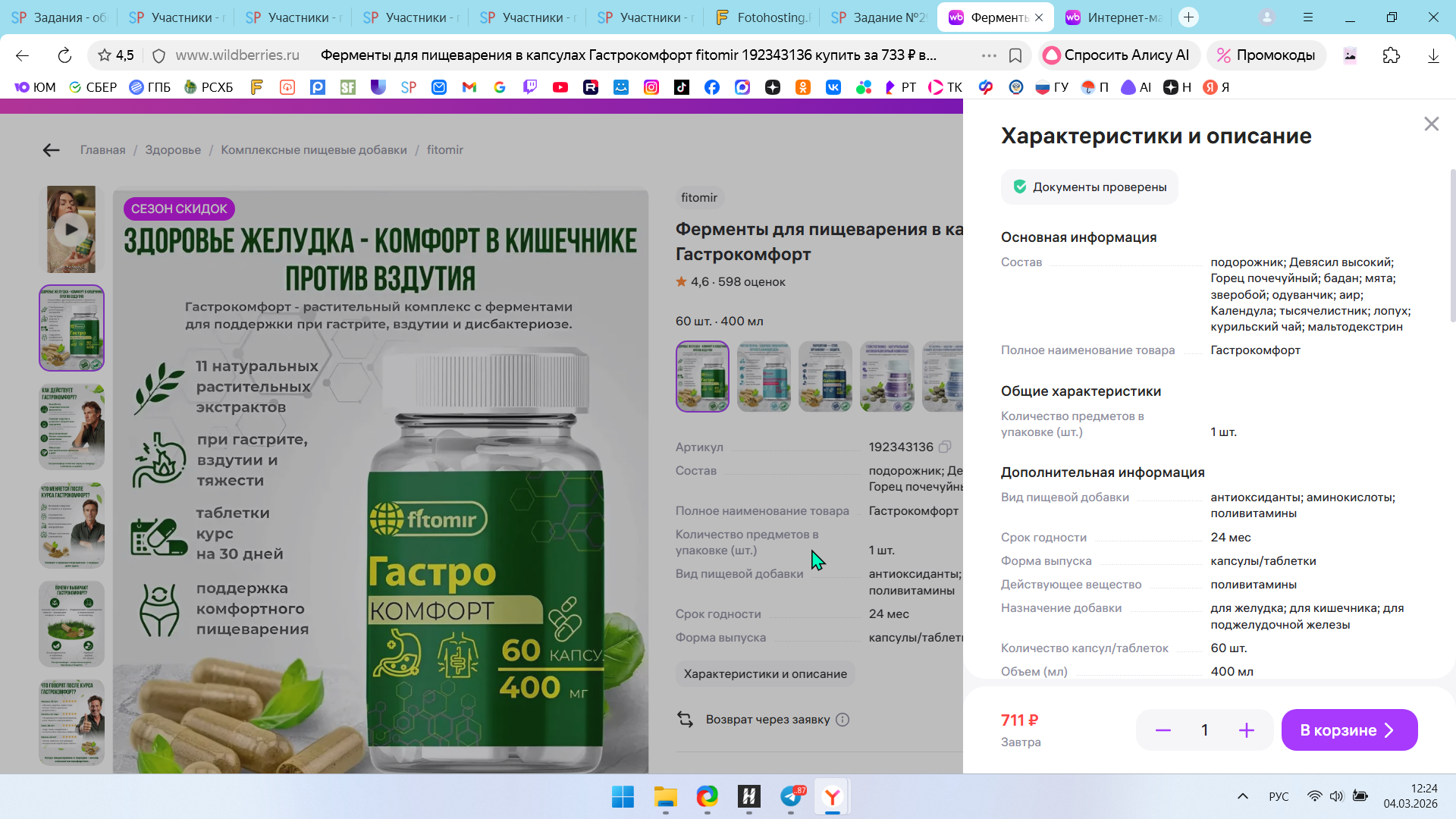Increase quantity with plus button

click(x=1246, y=730)
